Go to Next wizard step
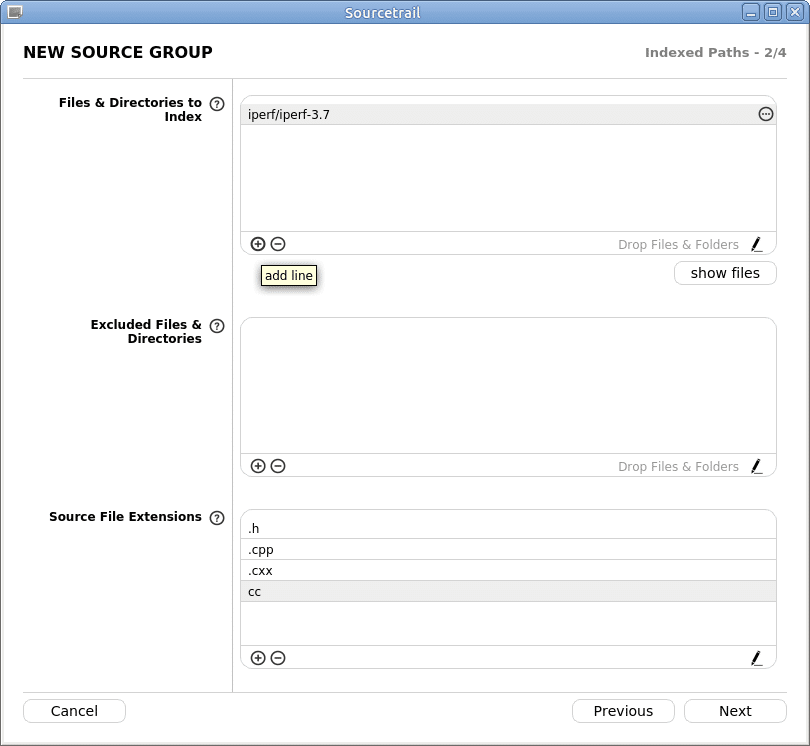Image resolution: width=810 pixels, height=746 pixels. coord(735,711)
